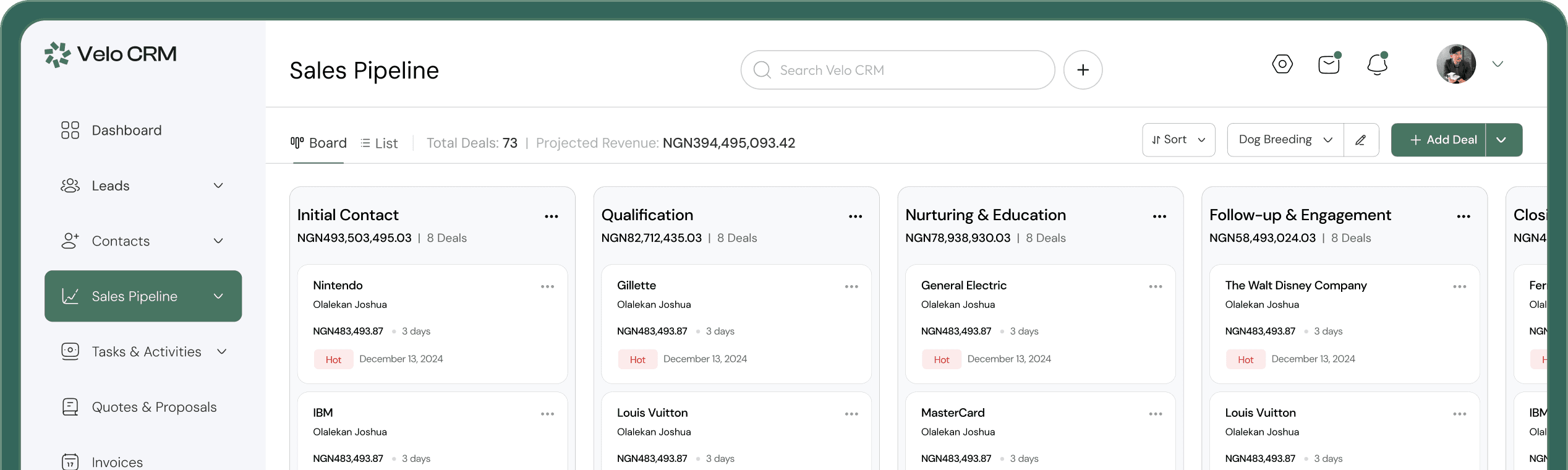Click the user profile avatar
Screen dimensions: 1568x470
pyautogui.click(x=1456, y=64)
